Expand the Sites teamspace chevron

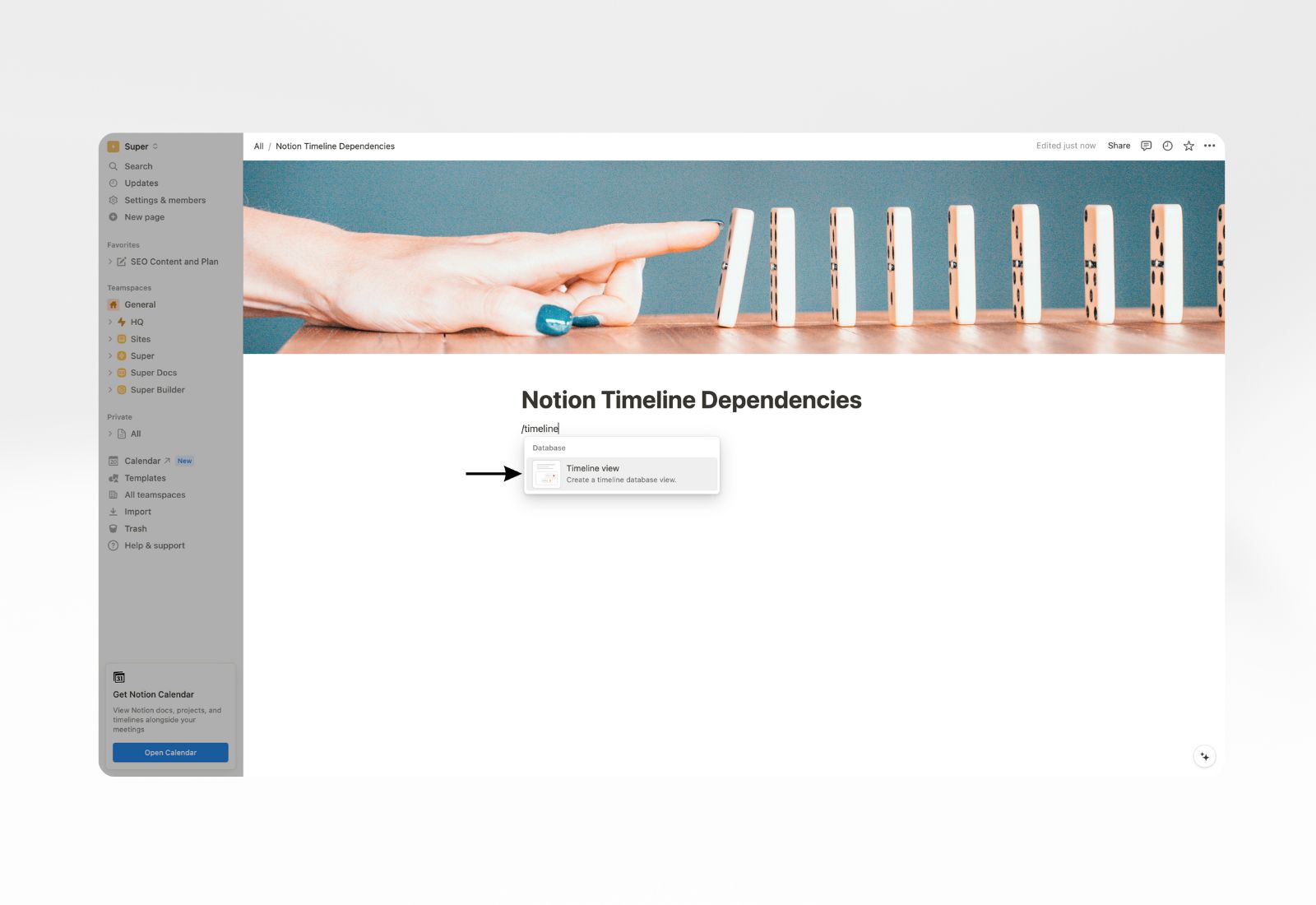tap(110, 339)
